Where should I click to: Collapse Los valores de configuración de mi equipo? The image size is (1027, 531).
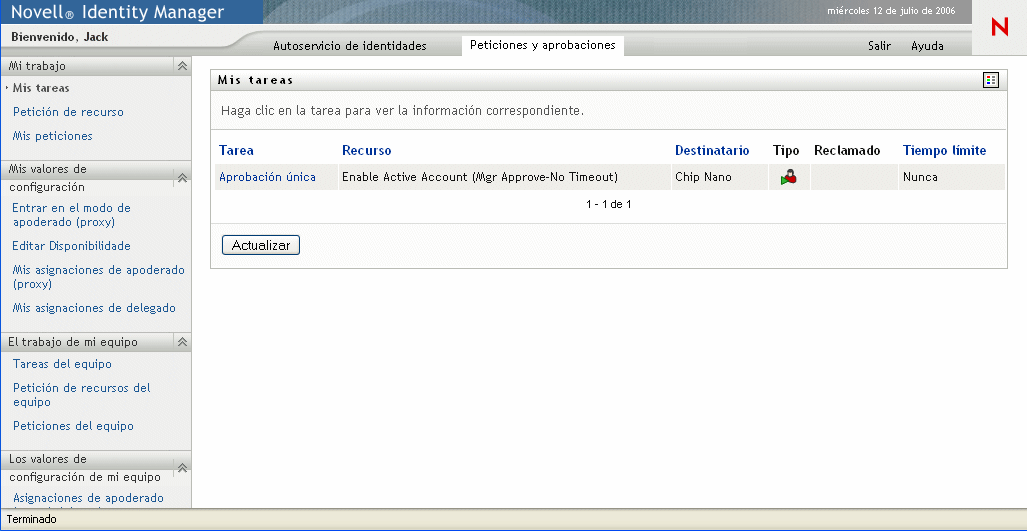[x=183, y=467]
